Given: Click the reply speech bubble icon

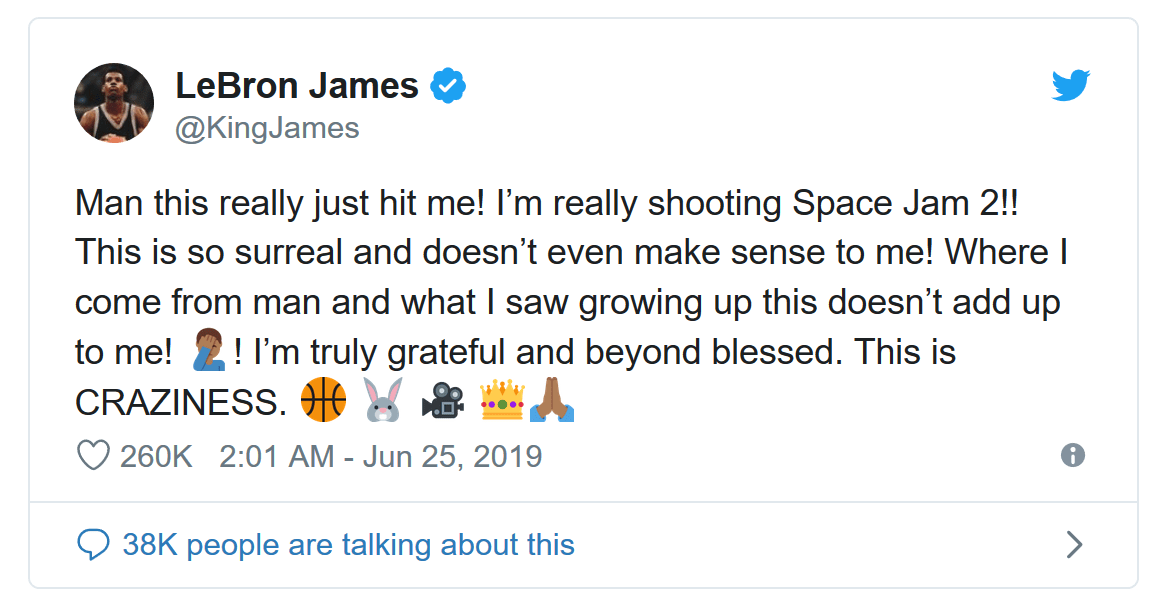Looking at the screenshot, I should (93, 543).
